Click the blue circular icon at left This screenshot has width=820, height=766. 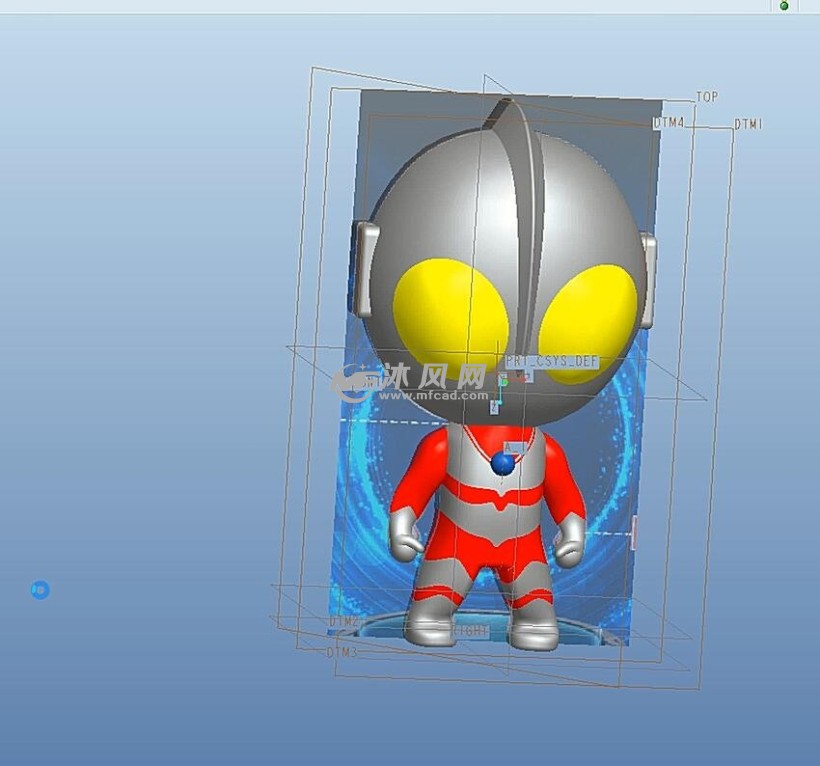point(40,590)
